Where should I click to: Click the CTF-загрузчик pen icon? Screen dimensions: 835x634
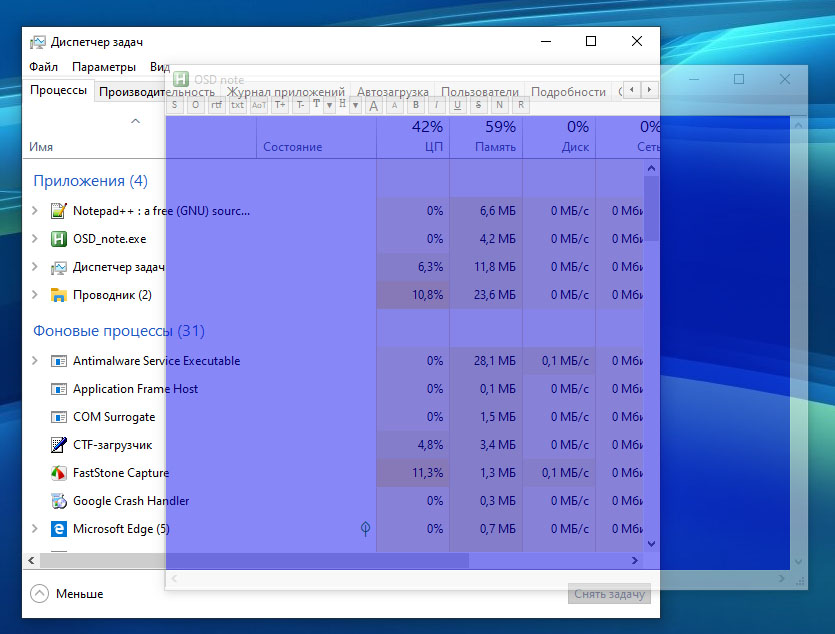59,444
